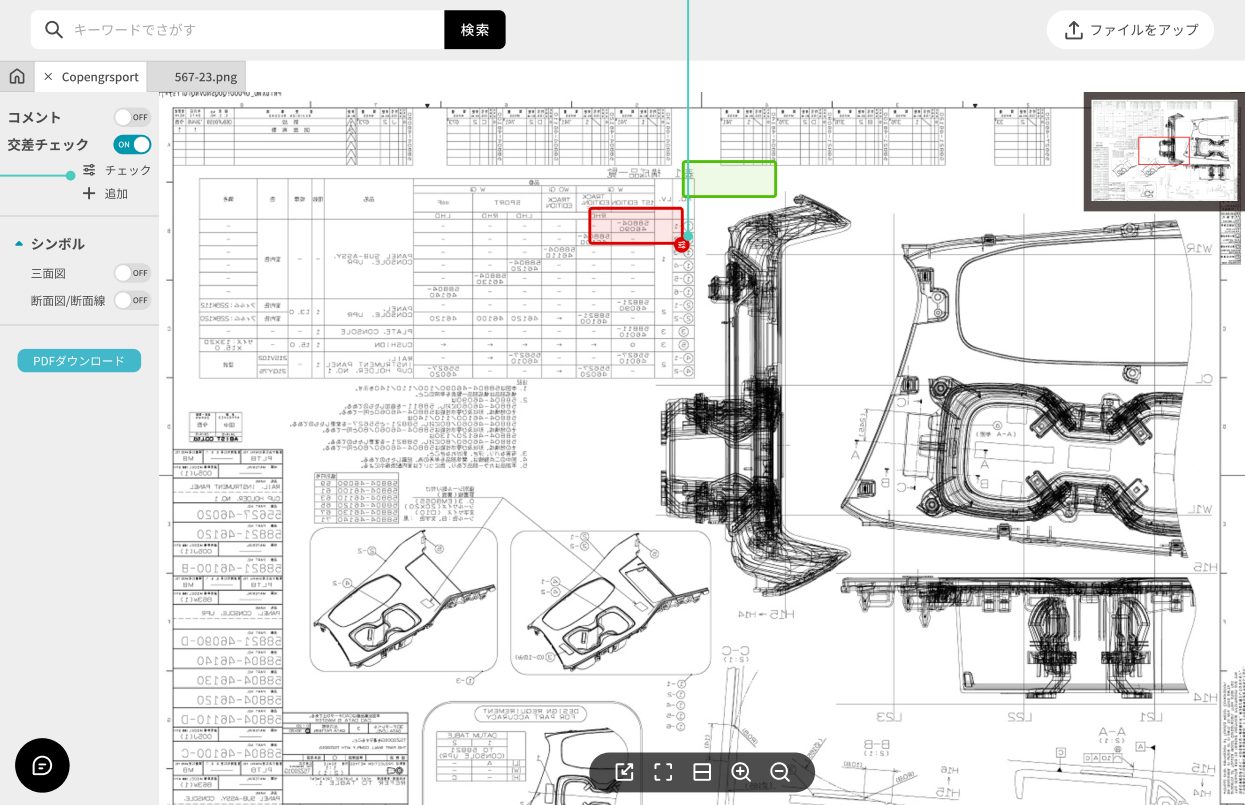This screenshot has height=805, width=1245.
Task: Click the split view icon
Action: coord(702,772)
